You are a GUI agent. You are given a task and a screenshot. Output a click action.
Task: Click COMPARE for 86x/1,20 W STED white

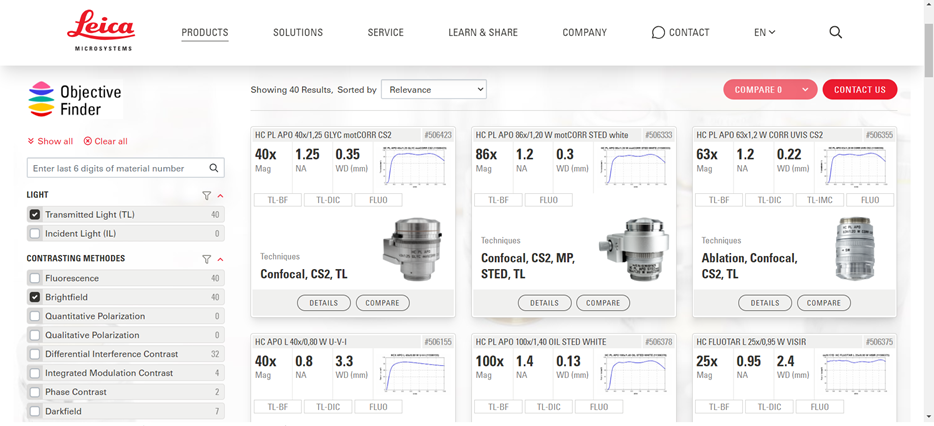pos(603,303)
